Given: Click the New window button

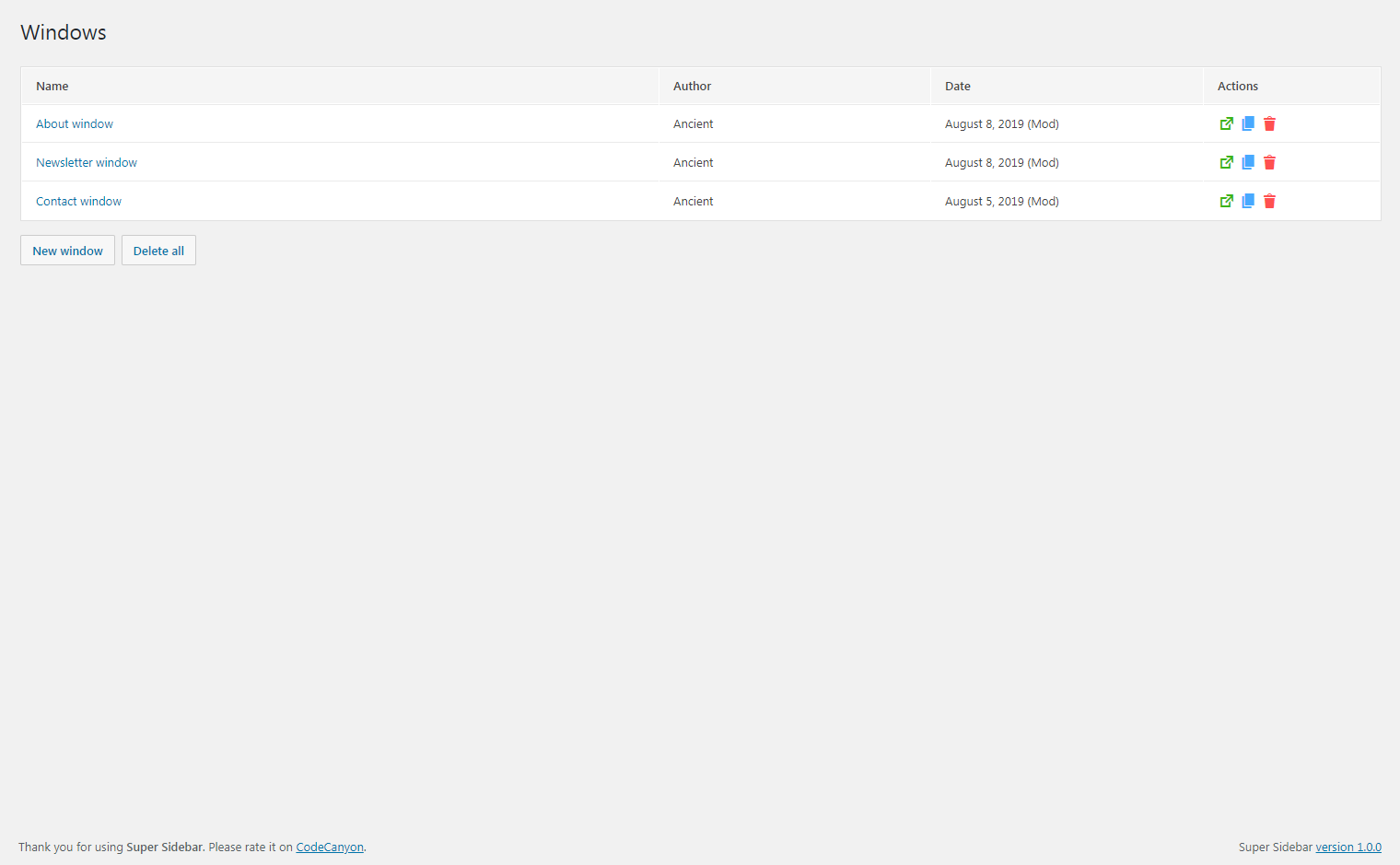Looking at the screenshot, I should (x=67, y=251).
